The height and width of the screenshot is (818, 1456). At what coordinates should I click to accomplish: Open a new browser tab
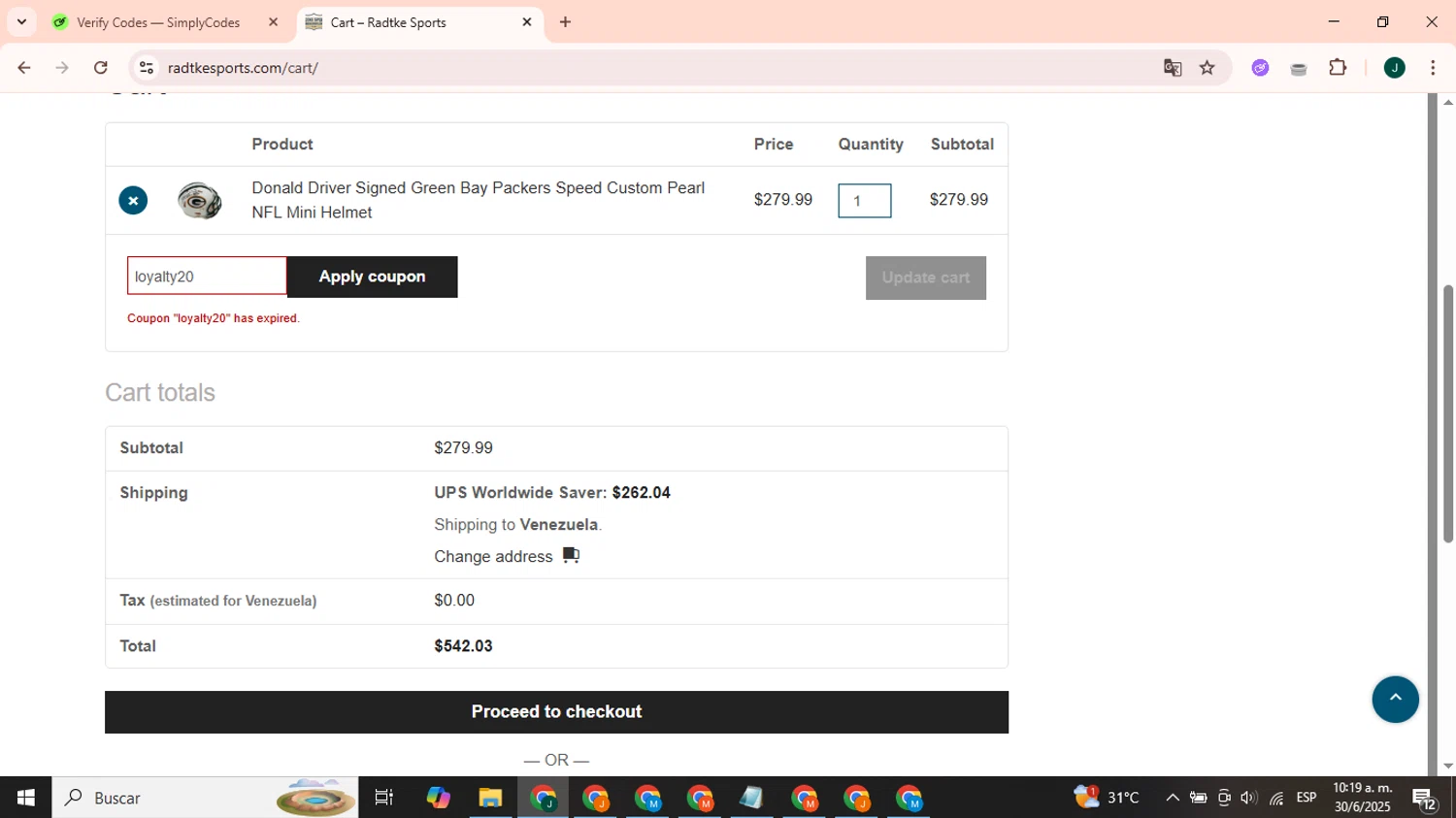click(x=565, y=22)
